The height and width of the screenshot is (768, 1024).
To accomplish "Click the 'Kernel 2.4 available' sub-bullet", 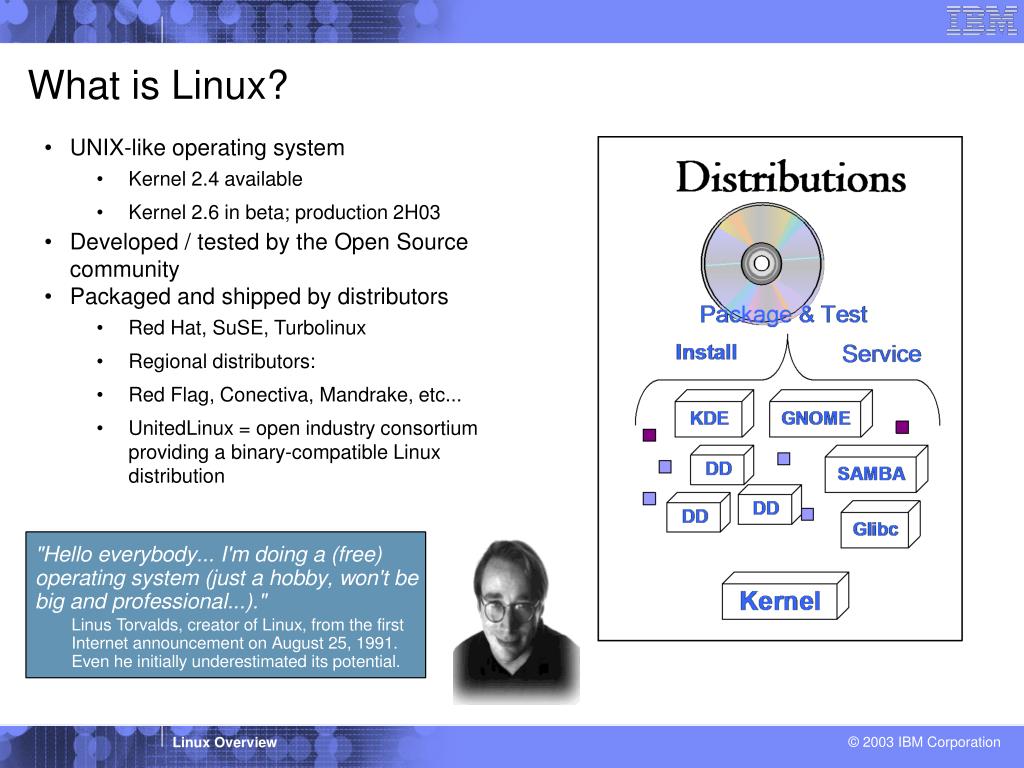I will (x=216, y=179).
